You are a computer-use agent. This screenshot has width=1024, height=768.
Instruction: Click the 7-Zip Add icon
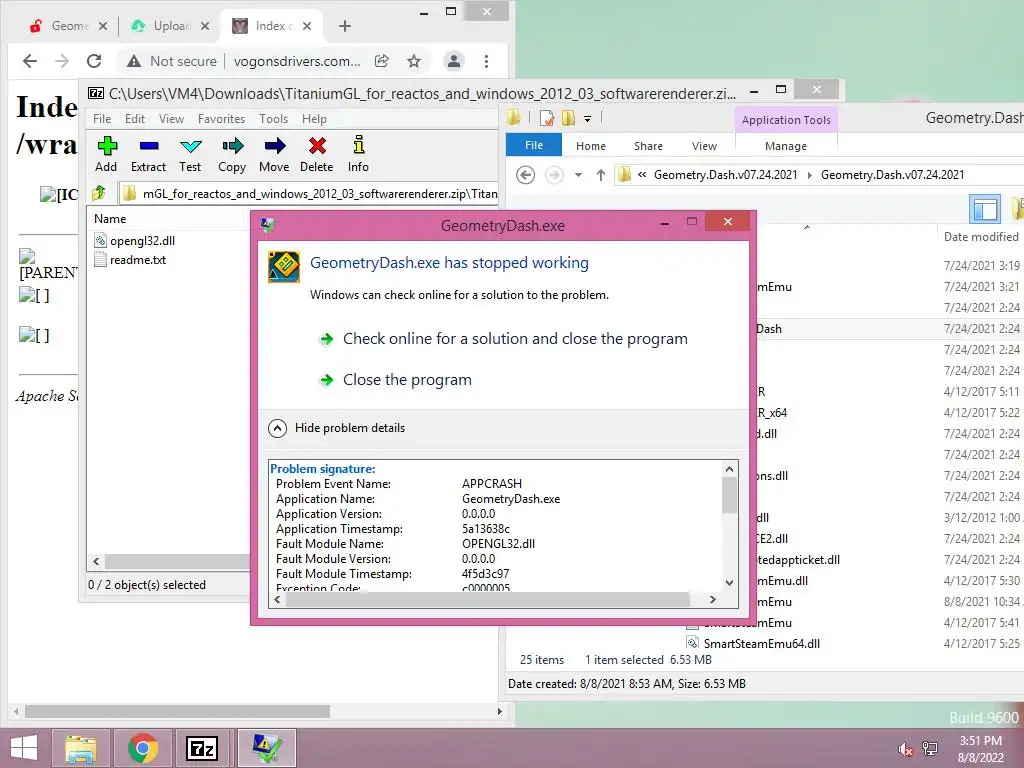pos(107,146)
